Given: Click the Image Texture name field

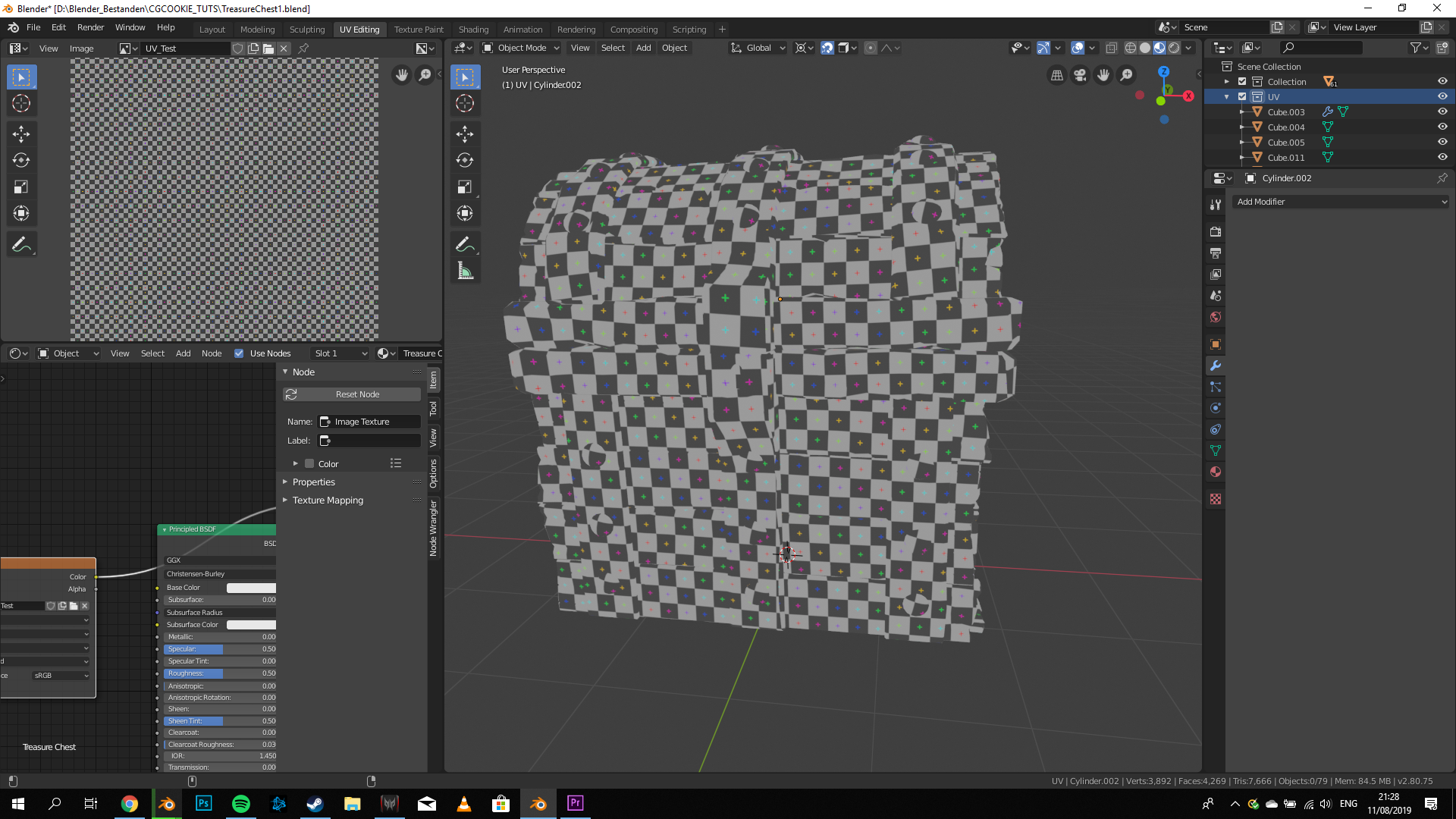Looking at the screenshot, I should (x=369, y=422).
